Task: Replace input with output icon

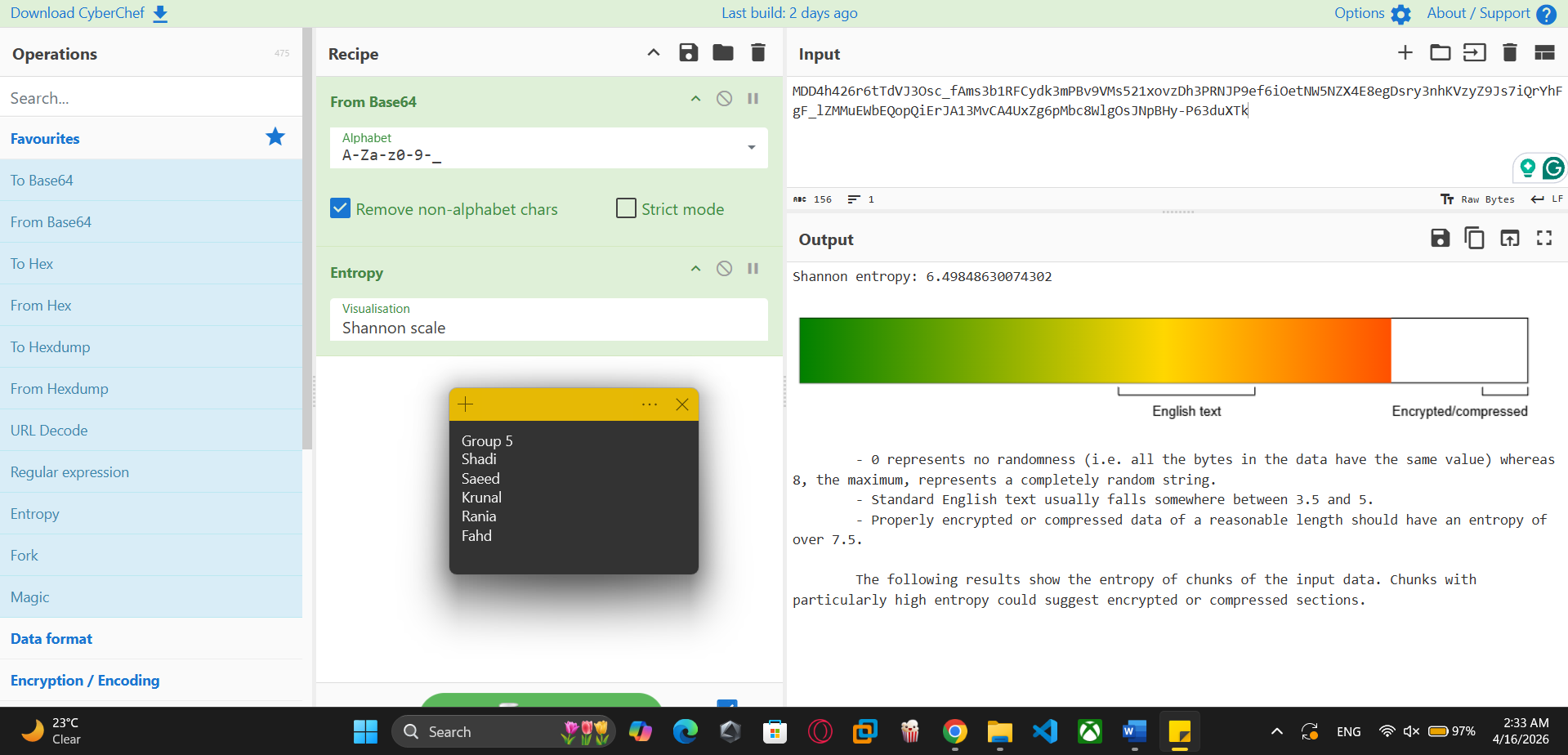Action: point(1510,238)
